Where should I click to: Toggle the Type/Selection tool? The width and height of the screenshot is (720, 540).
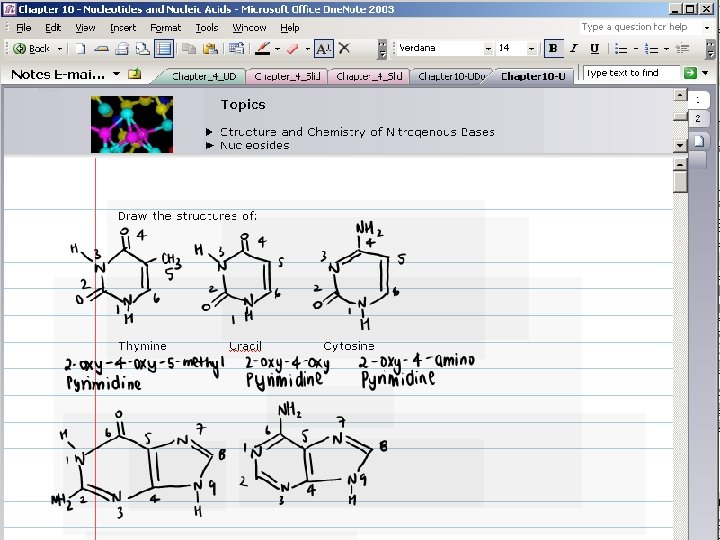[x=324, y=49]
